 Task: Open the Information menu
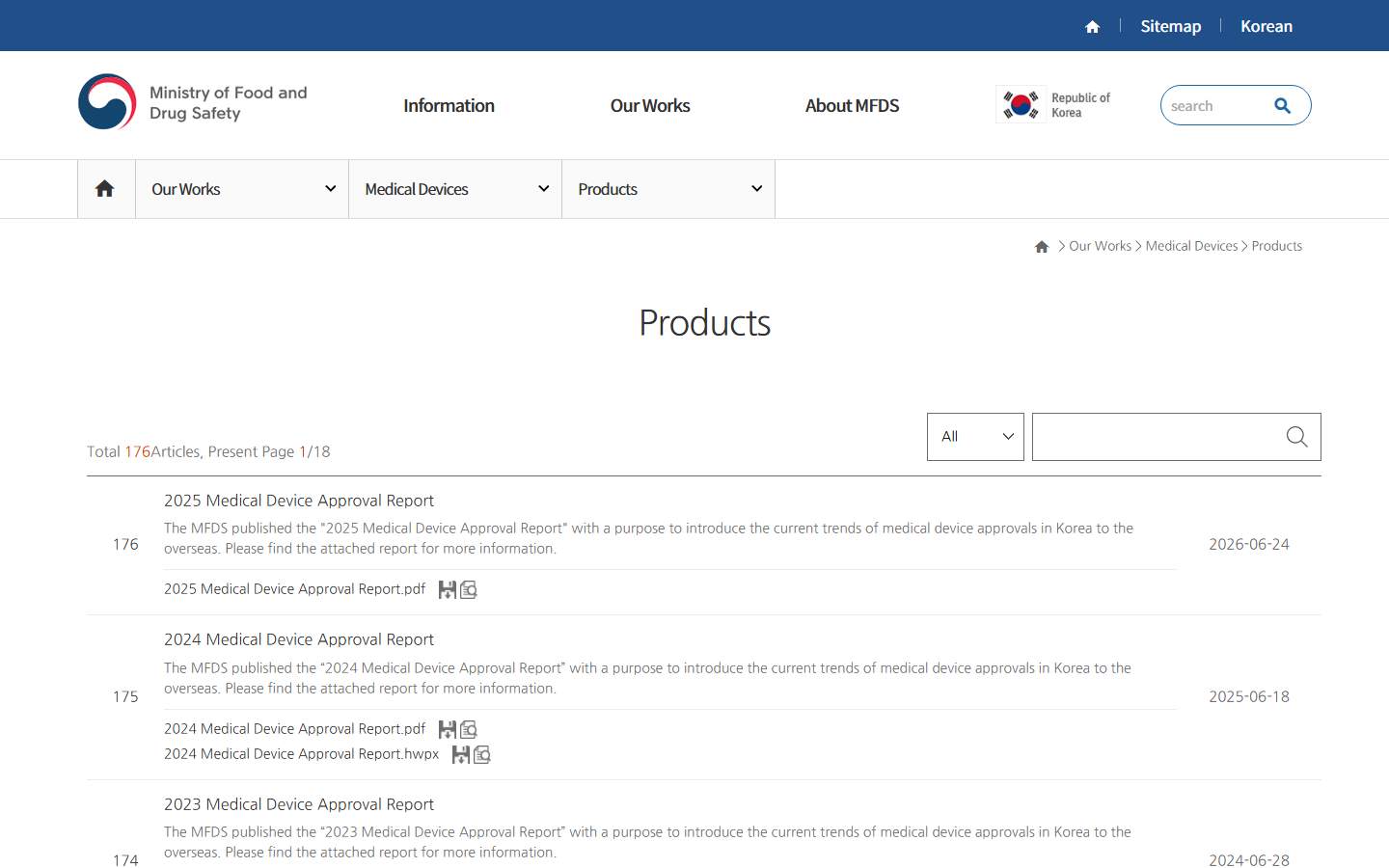(x=449, y=105)
